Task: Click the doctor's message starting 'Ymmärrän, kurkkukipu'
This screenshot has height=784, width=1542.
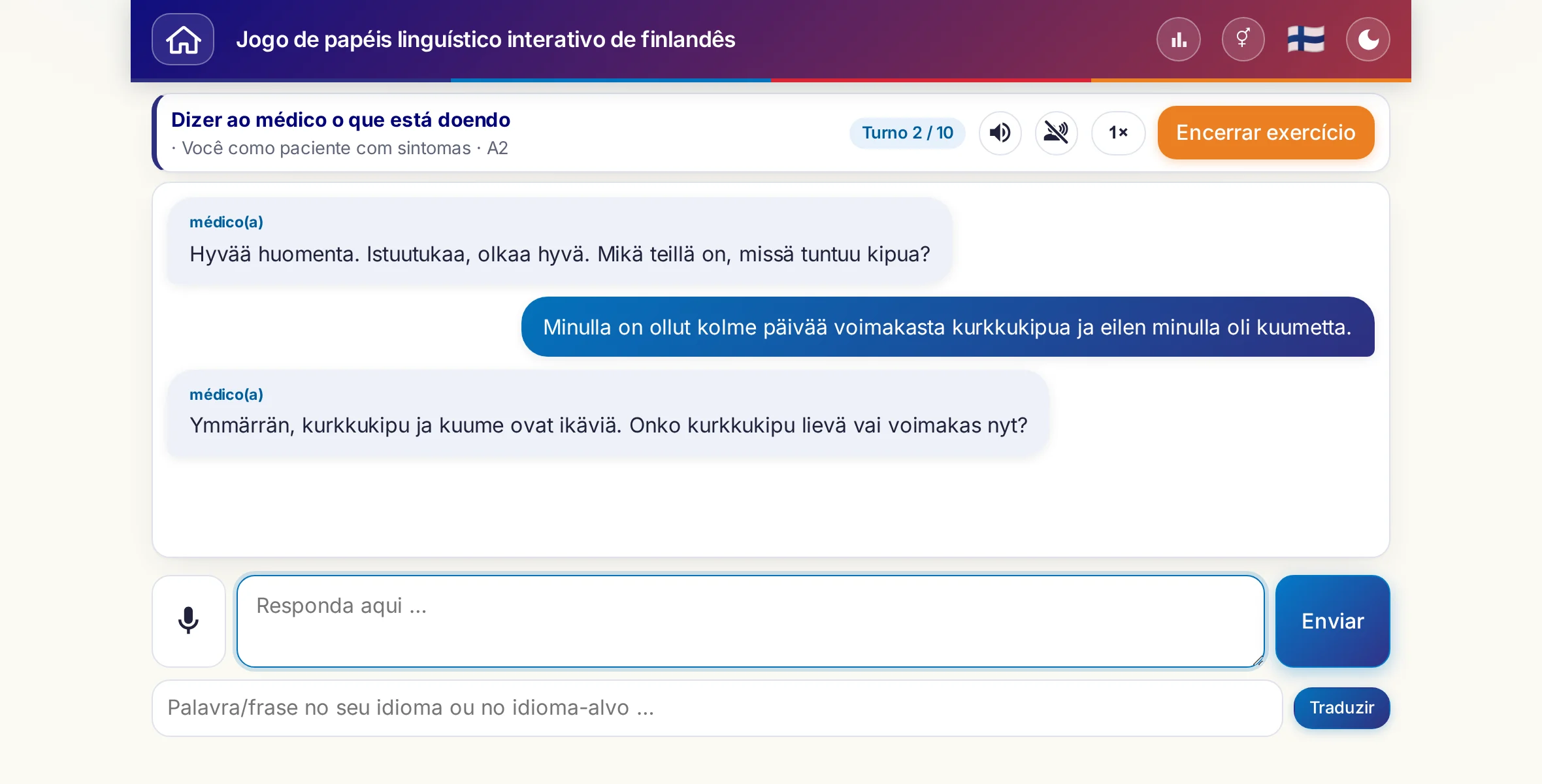Action: (608, 413)
